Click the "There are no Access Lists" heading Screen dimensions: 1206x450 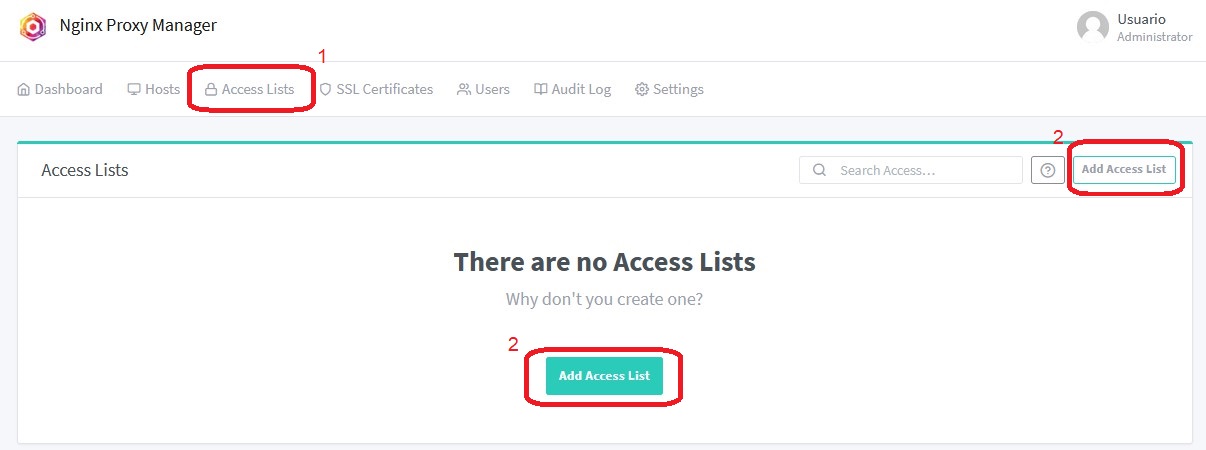coord(604,262)
